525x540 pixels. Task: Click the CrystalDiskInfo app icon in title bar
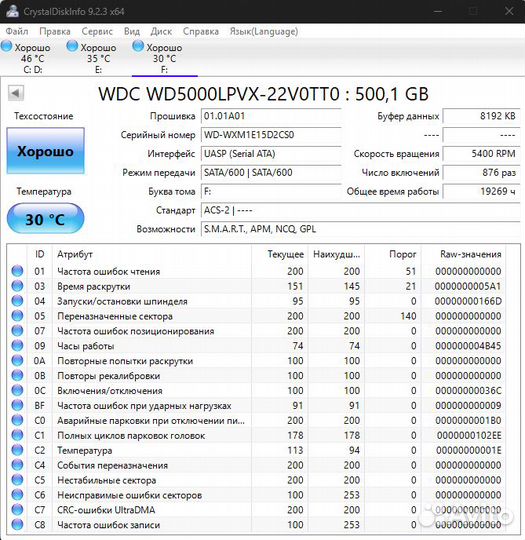(x=12, y=11)
